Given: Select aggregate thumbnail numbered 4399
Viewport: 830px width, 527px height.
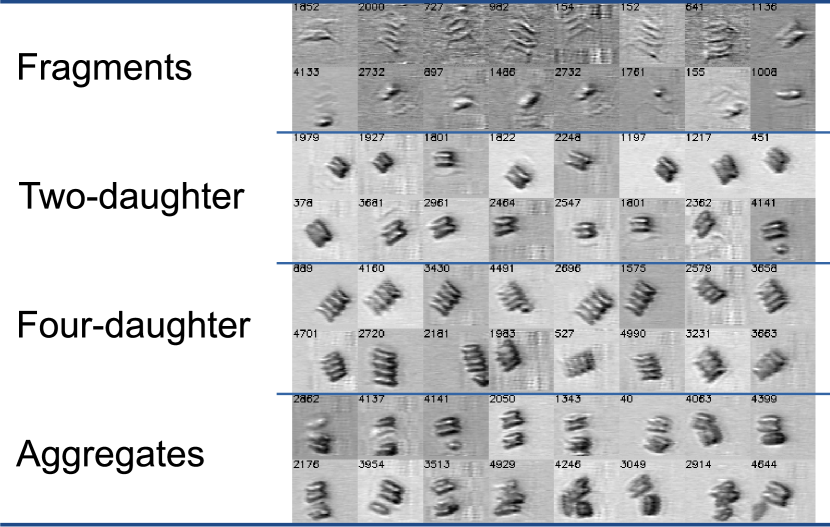Looking at the screenshot, I should pos(783,426).
